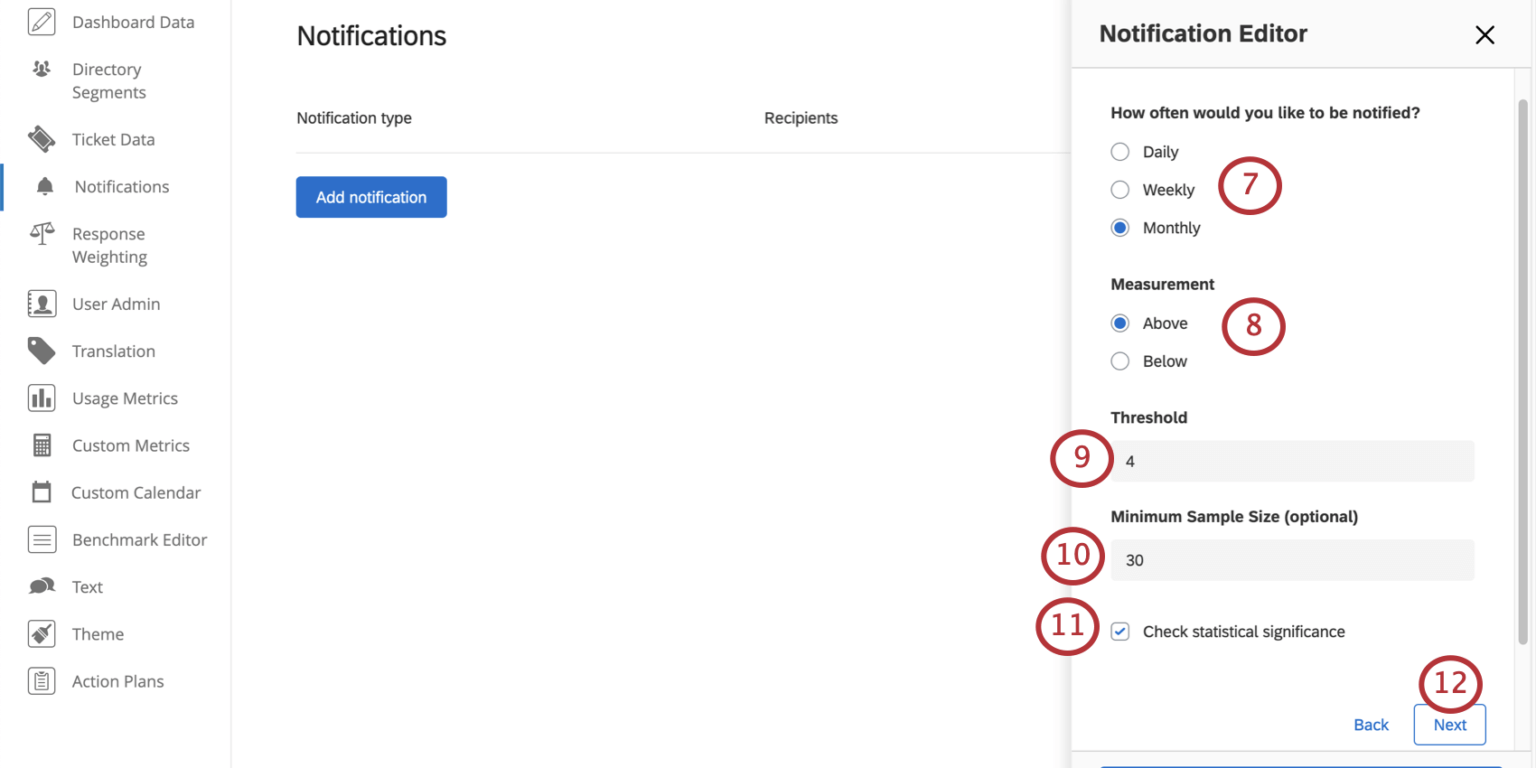This screenshot has width=1536, height=768.
Task: Select the Directory Segments icon
Action: [x=41, y=69]
